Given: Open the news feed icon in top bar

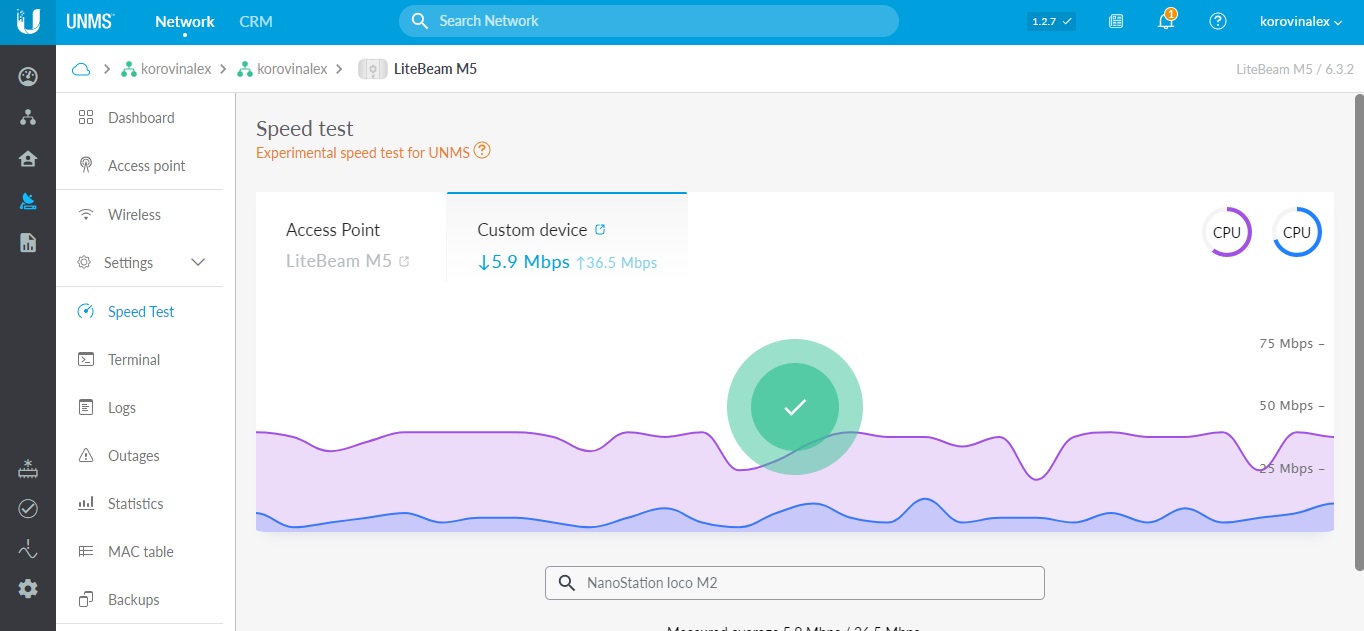Looking at the screenshot, I should pos(1117,21).
